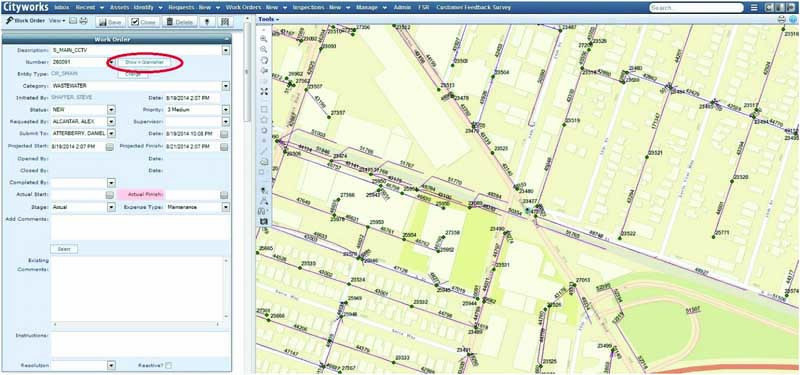Click the Save button

pyautogui.click(x=110, y=22)
